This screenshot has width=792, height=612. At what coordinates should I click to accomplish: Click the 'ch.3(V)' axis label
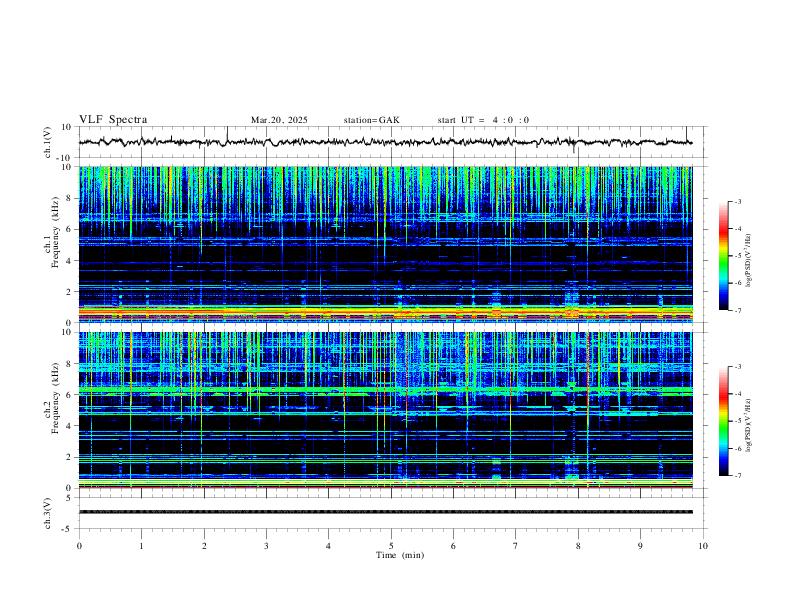(x=48, y=514)
